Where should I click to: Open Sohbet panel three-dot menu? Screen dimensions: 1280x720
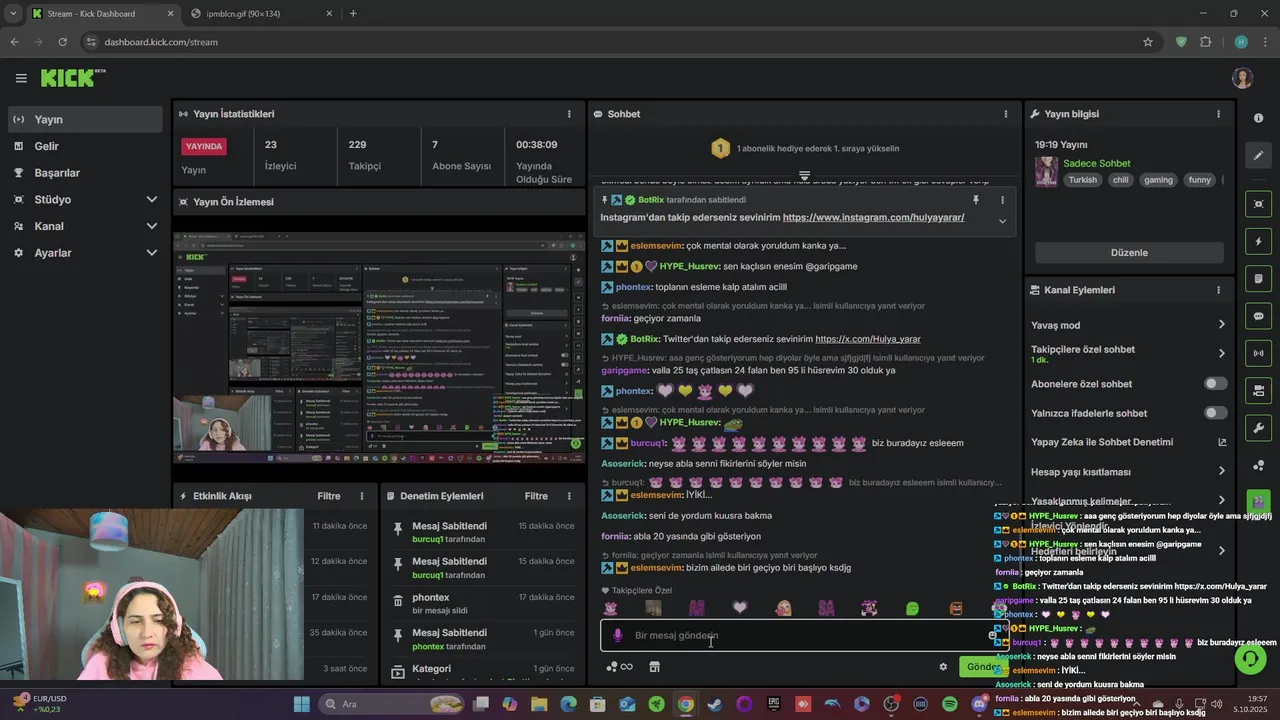[1006, 114]
